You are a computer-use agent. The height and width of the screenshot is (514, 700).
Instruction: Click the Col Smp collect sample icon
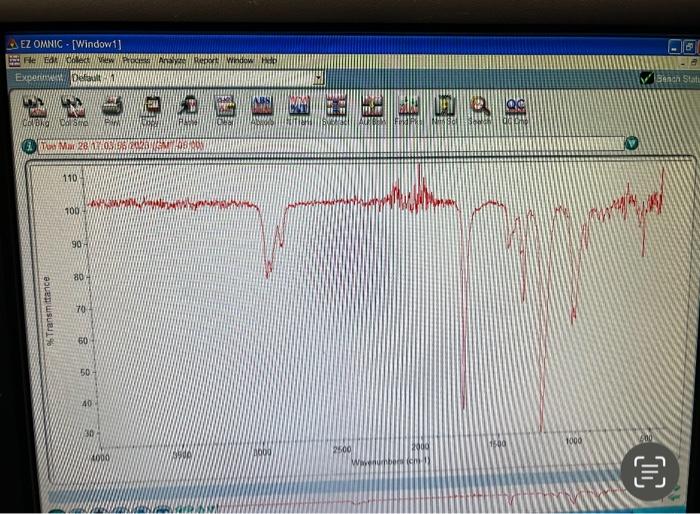74,111
